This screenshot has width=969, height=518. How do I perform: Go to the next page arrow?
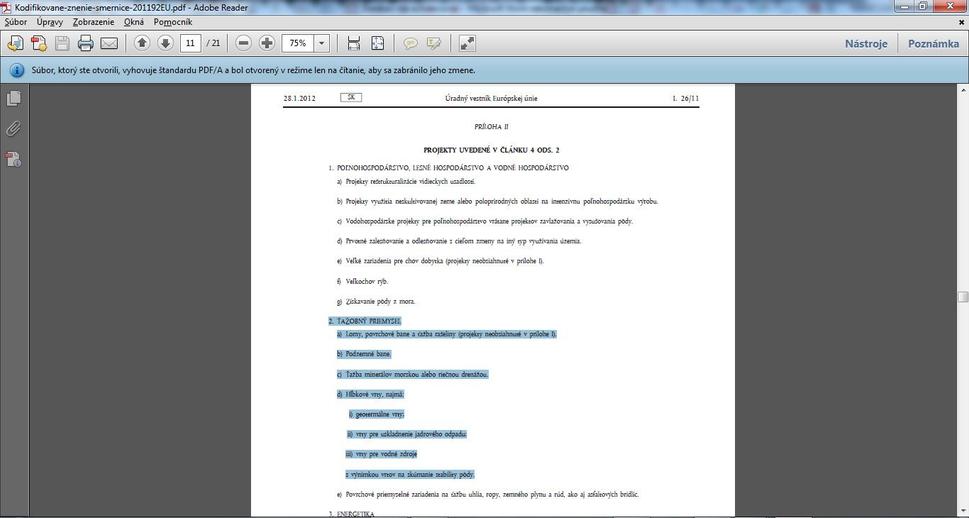(165, 43)
